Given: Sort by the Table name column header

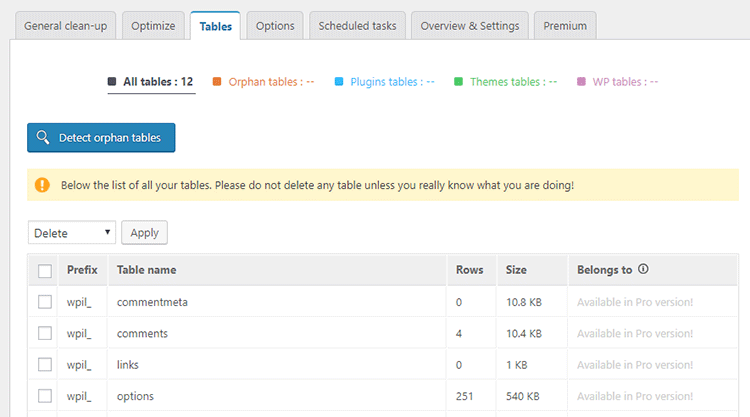Looking at the screenshot, I should (x=146, y=270).
